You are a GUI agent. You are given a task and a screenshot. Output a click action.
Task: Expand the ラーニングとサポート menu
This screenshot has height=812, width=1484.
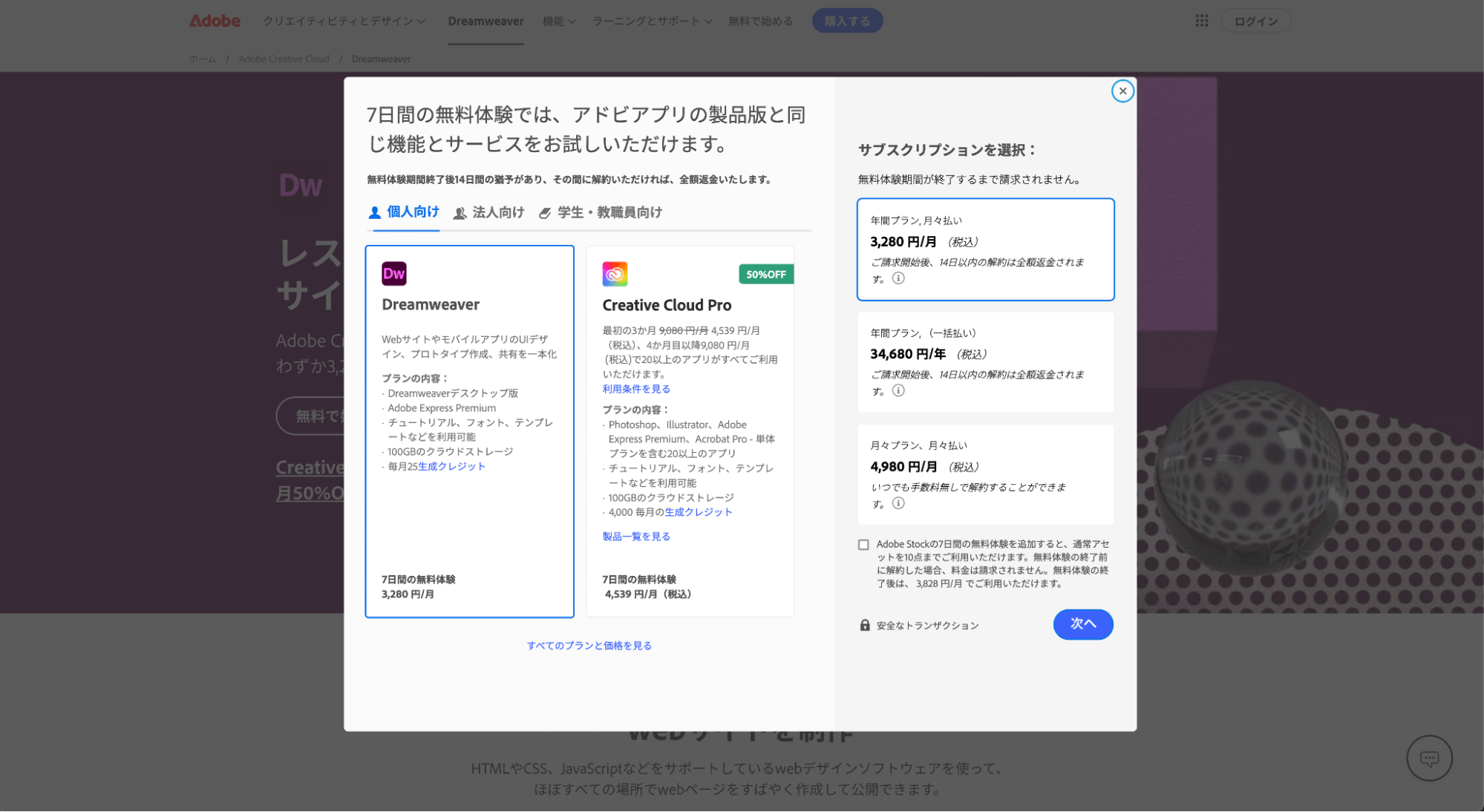tap(651, 21)
